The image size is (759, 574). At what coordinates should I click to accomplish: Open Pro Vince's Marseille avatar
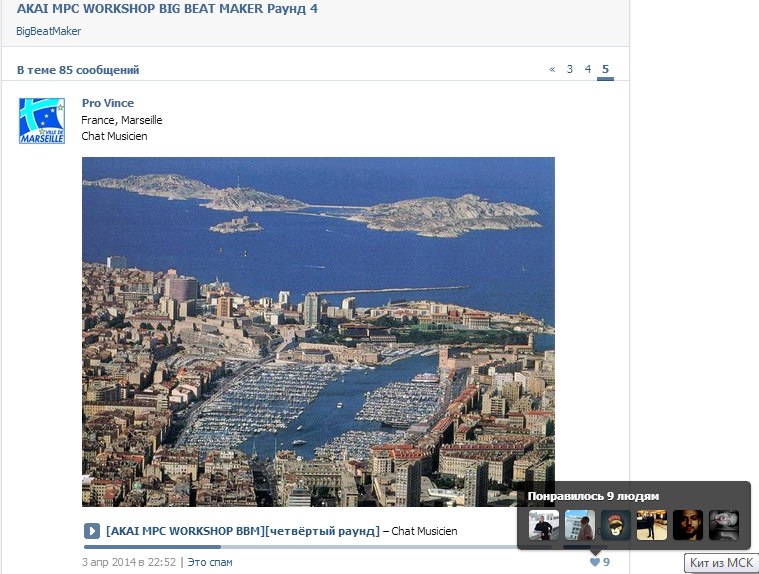coord(42,121)
